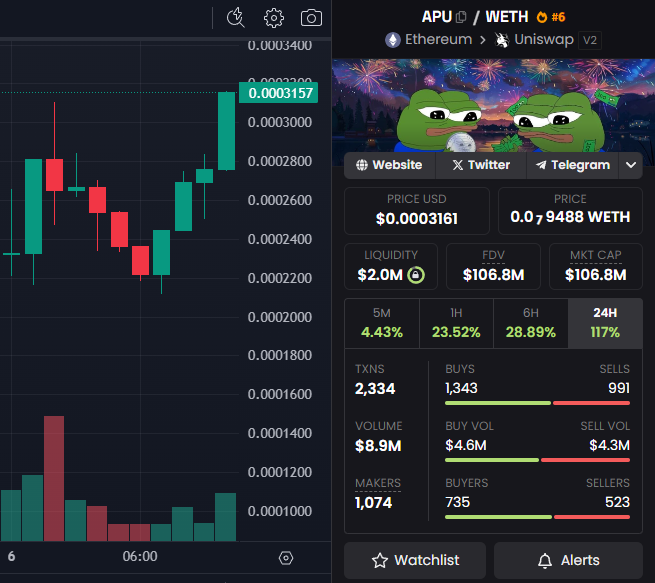
Task: Click the V2 version badge
Action: tap(590, 40)
